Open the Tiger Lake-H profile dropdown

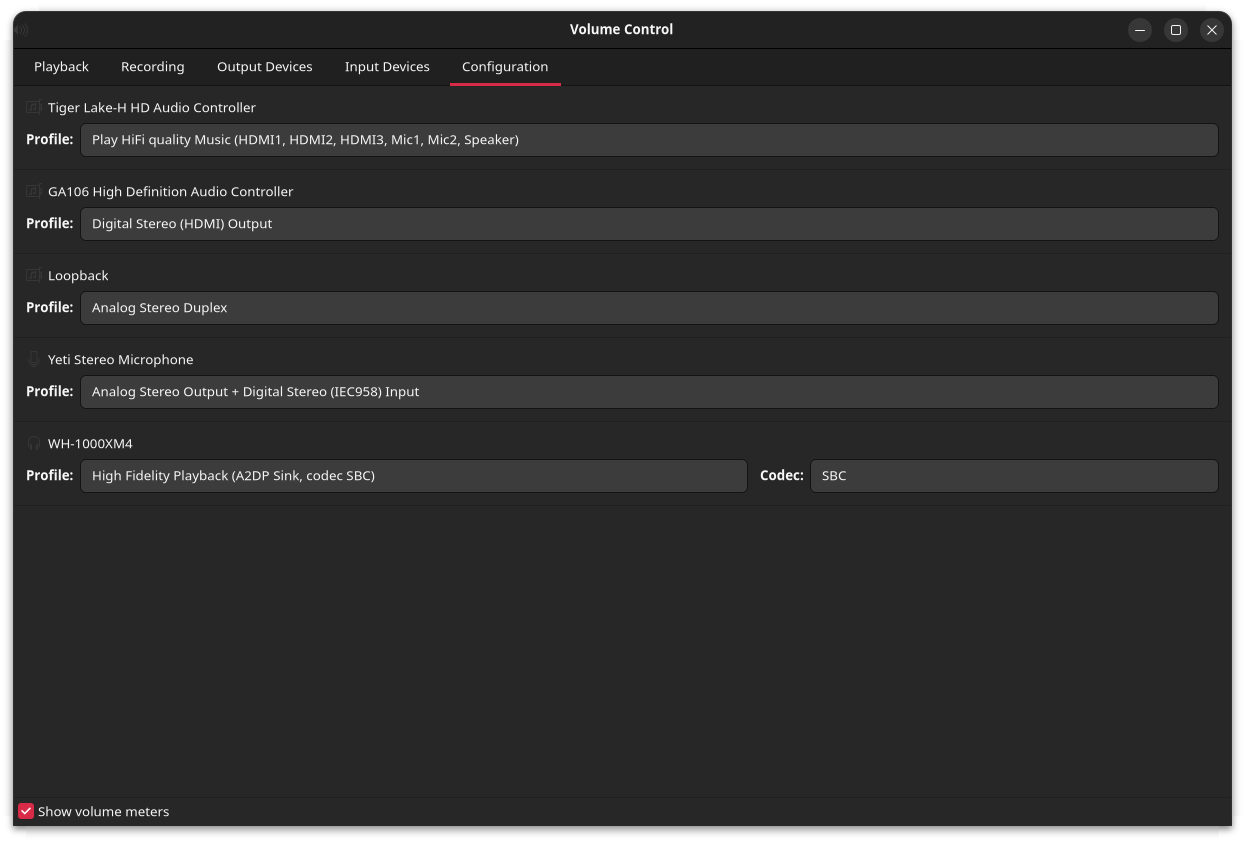click(649, 140)
